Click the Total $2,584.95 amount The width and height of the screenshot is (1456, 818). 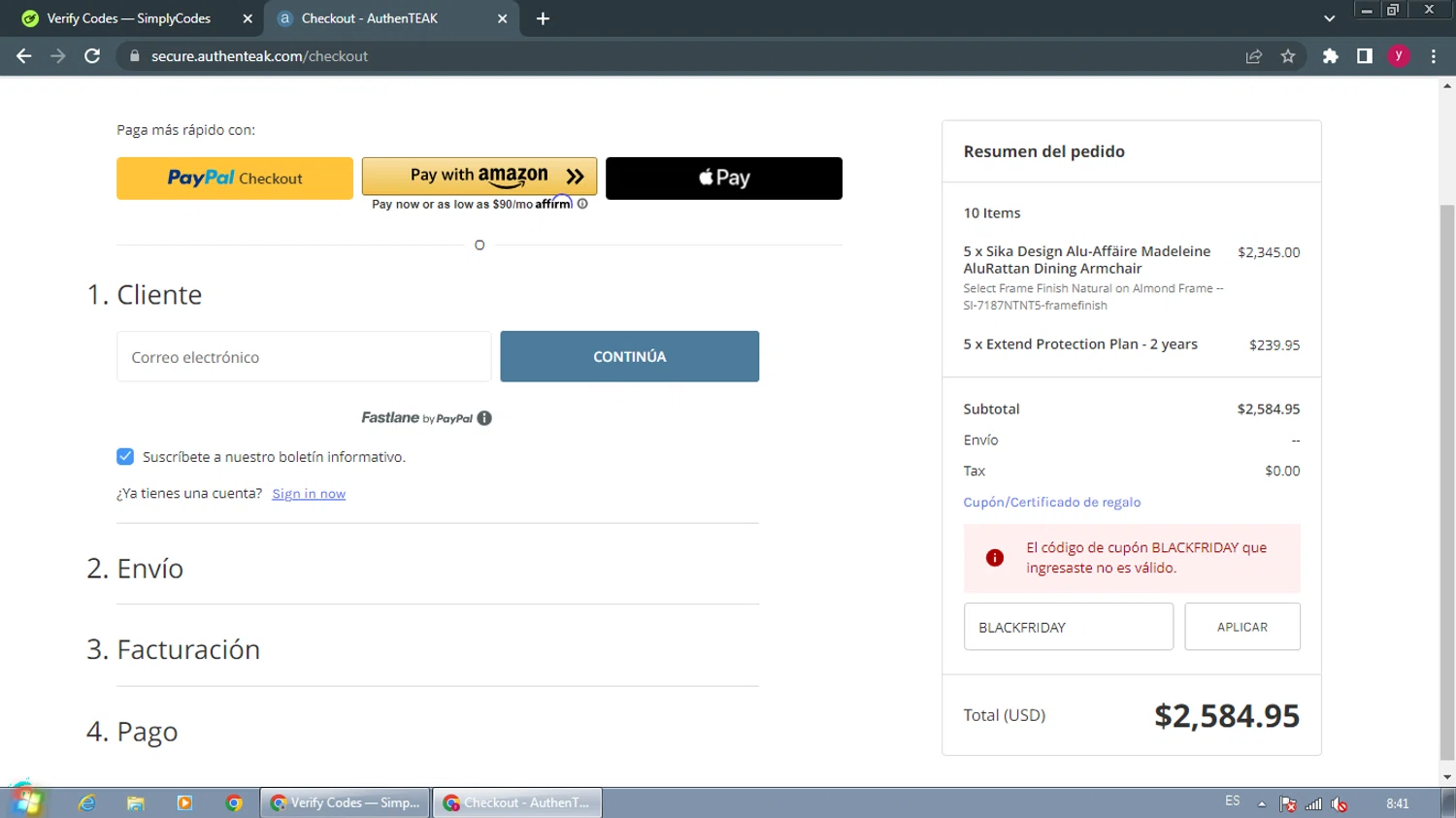1227,716
